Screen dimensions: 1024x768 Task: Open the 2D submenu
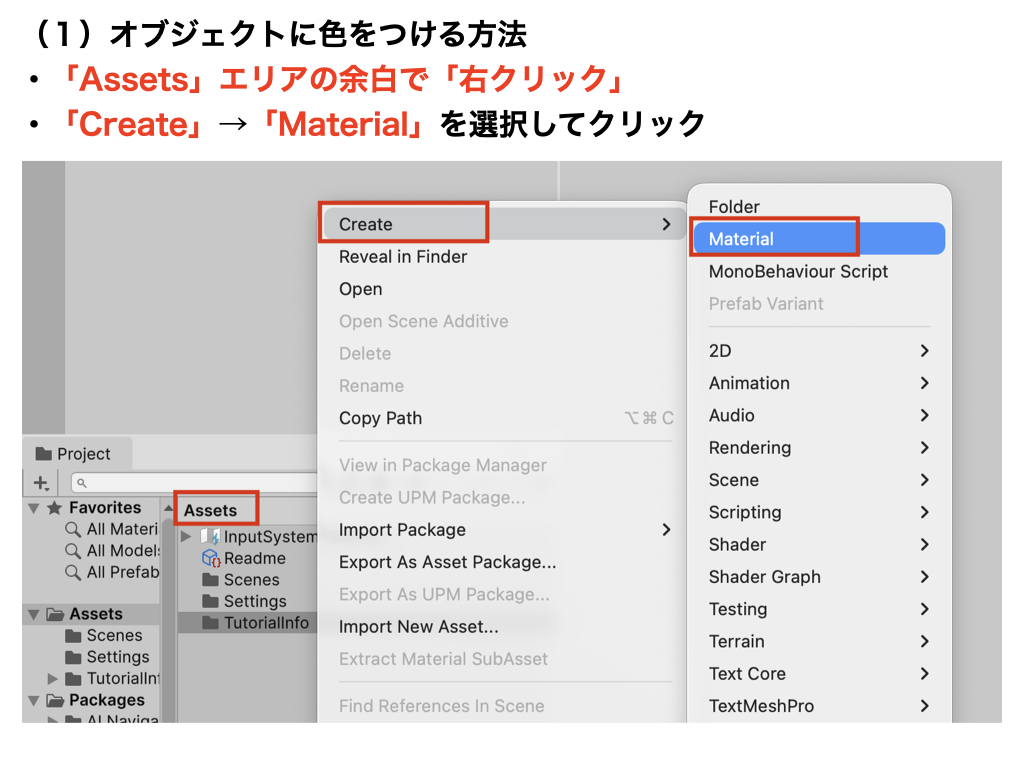pos(818,351)
